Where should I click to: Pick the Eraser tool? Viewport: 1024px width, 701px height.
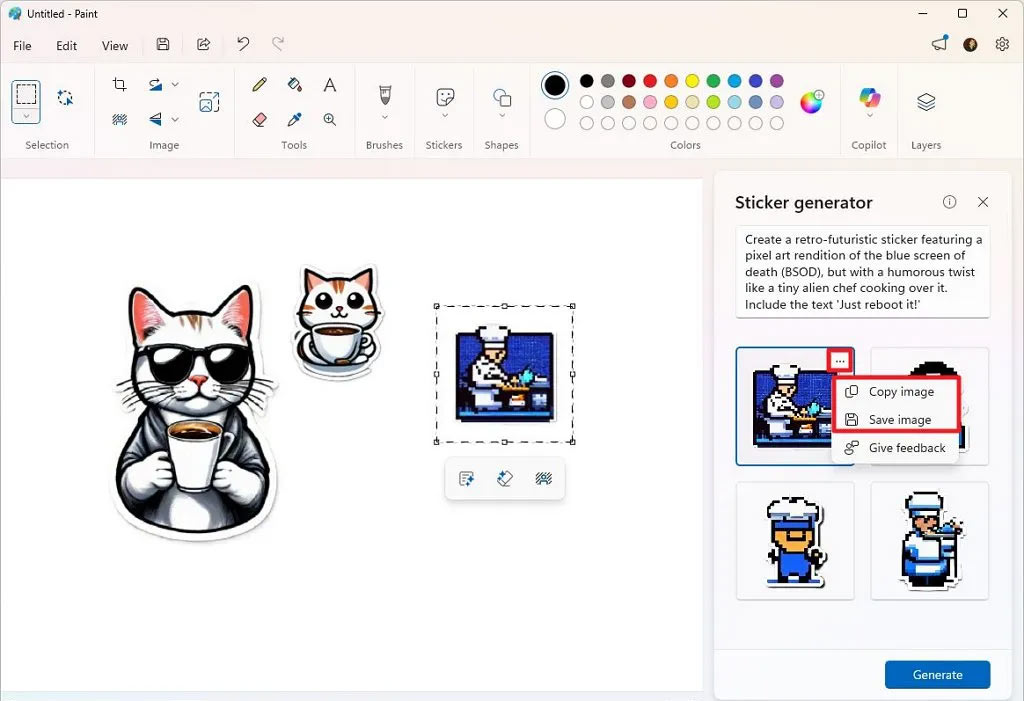point(260,119)
